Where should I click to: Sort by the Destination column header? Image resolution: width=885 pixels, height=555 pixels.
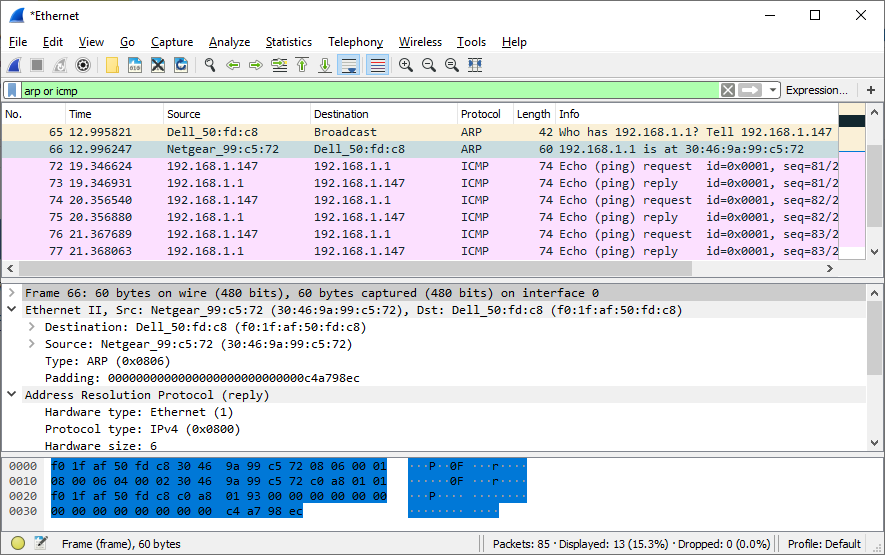coord(384,114)
